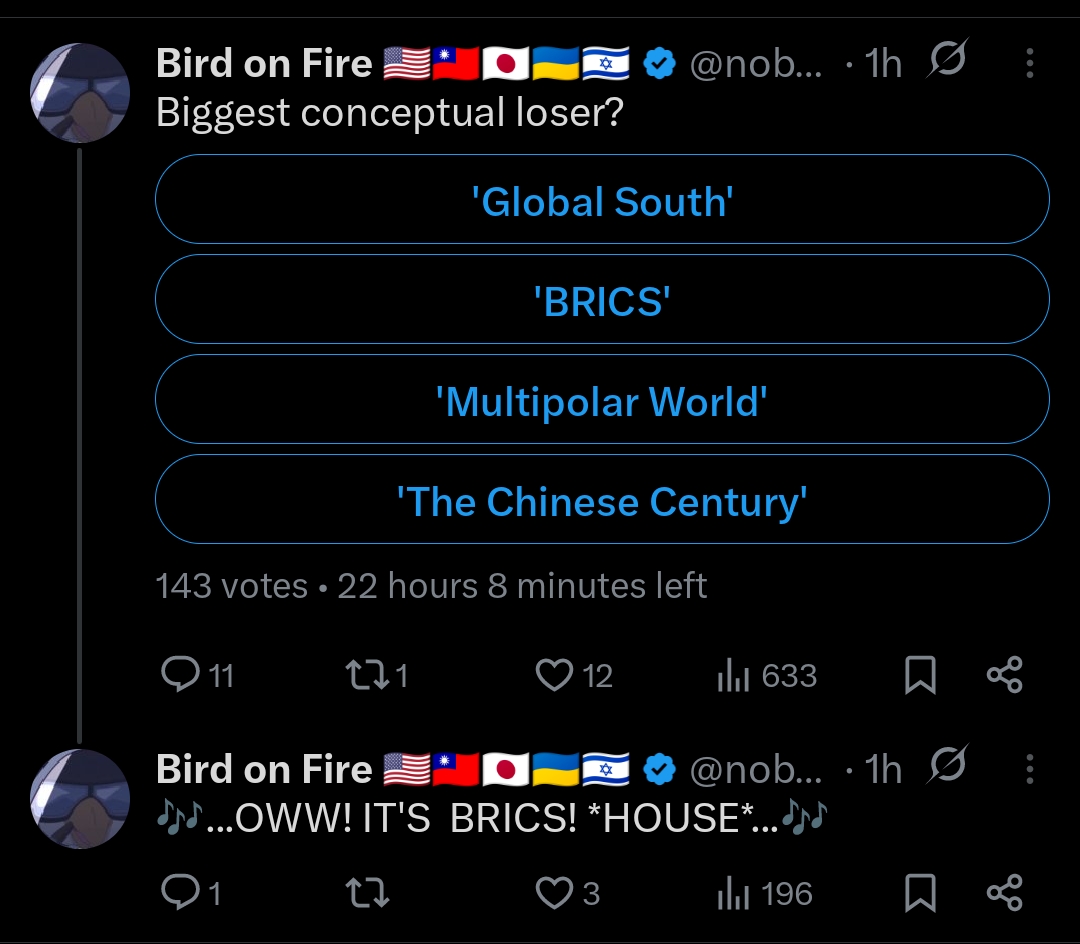Reply to the BRICS HOUSE tweet
The image size is (1080, 944).
click(181, 893)
